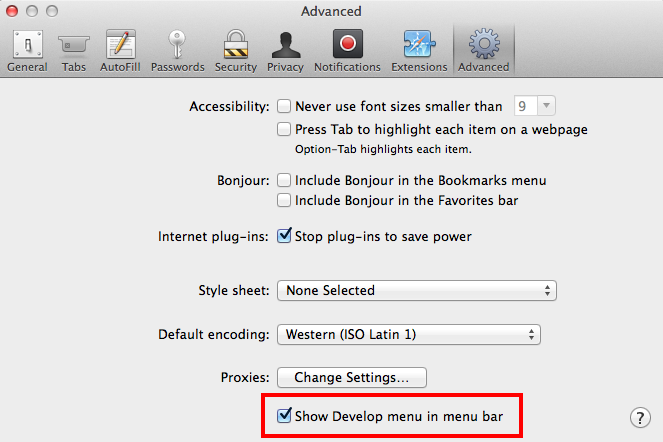Enable Never use font sizes smaller than
Image resolution: width=663 pixels, height=442 pixels.
click(x=284, y=106)
